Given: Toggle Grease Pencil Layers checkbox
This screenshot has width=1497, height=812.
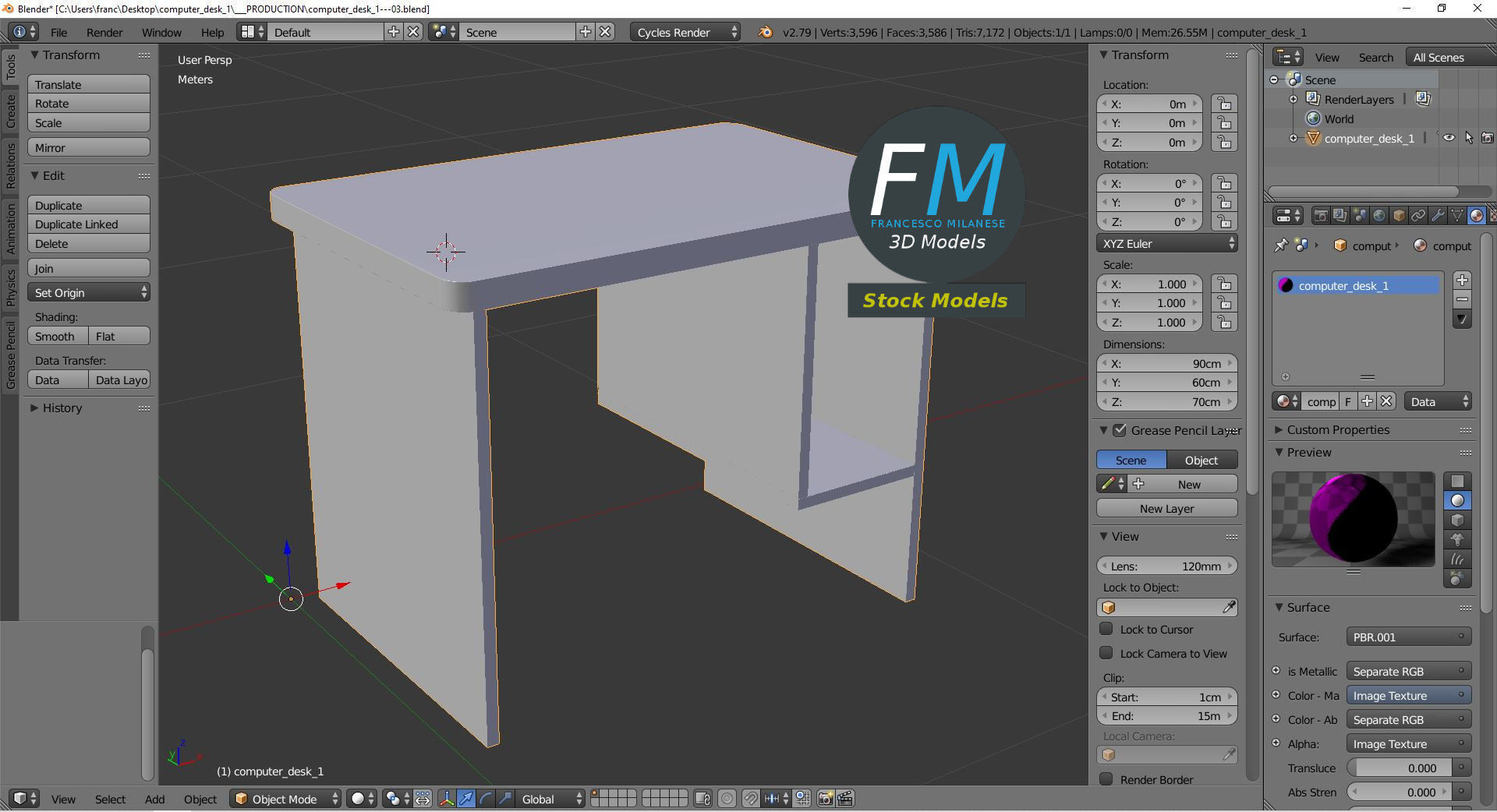Looking at the screenshot, I should pos(1120,430).
